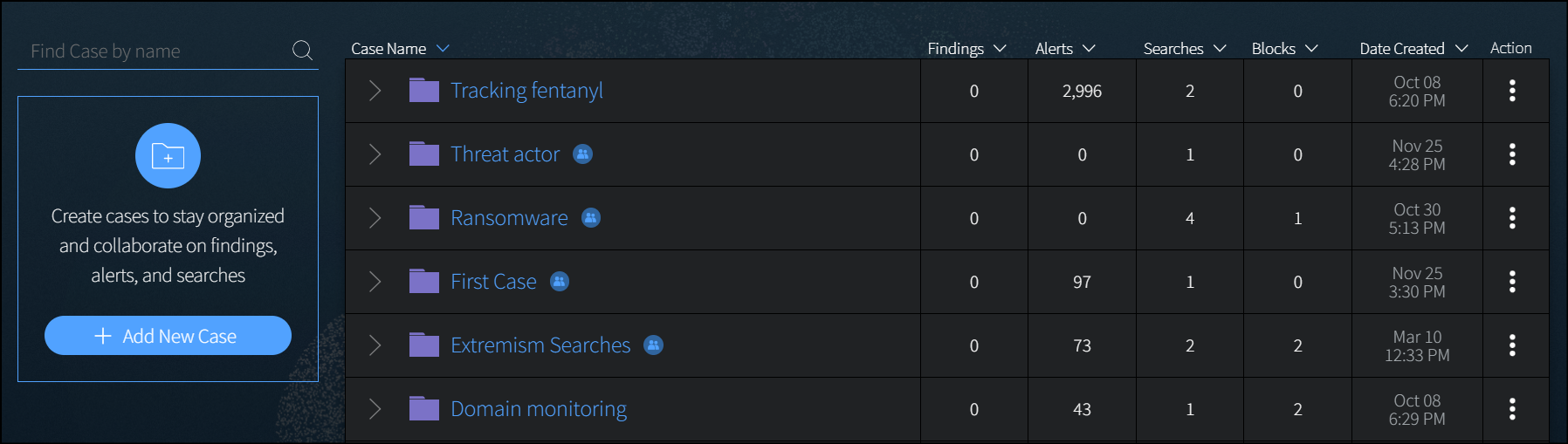Click the search magnifier icon

click(x=302, y=51)
